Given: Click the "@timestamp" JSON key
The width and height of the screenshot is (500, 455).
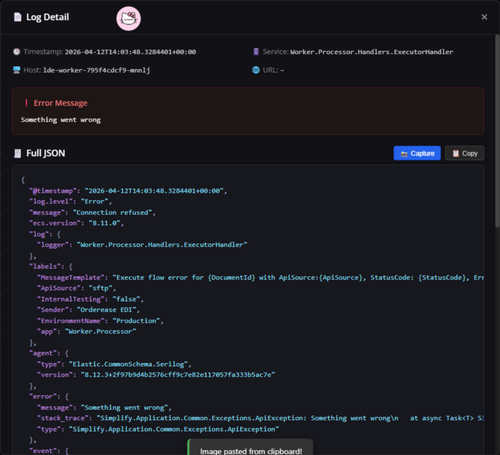Looking at the screenshot, I should tap(53, 191).
